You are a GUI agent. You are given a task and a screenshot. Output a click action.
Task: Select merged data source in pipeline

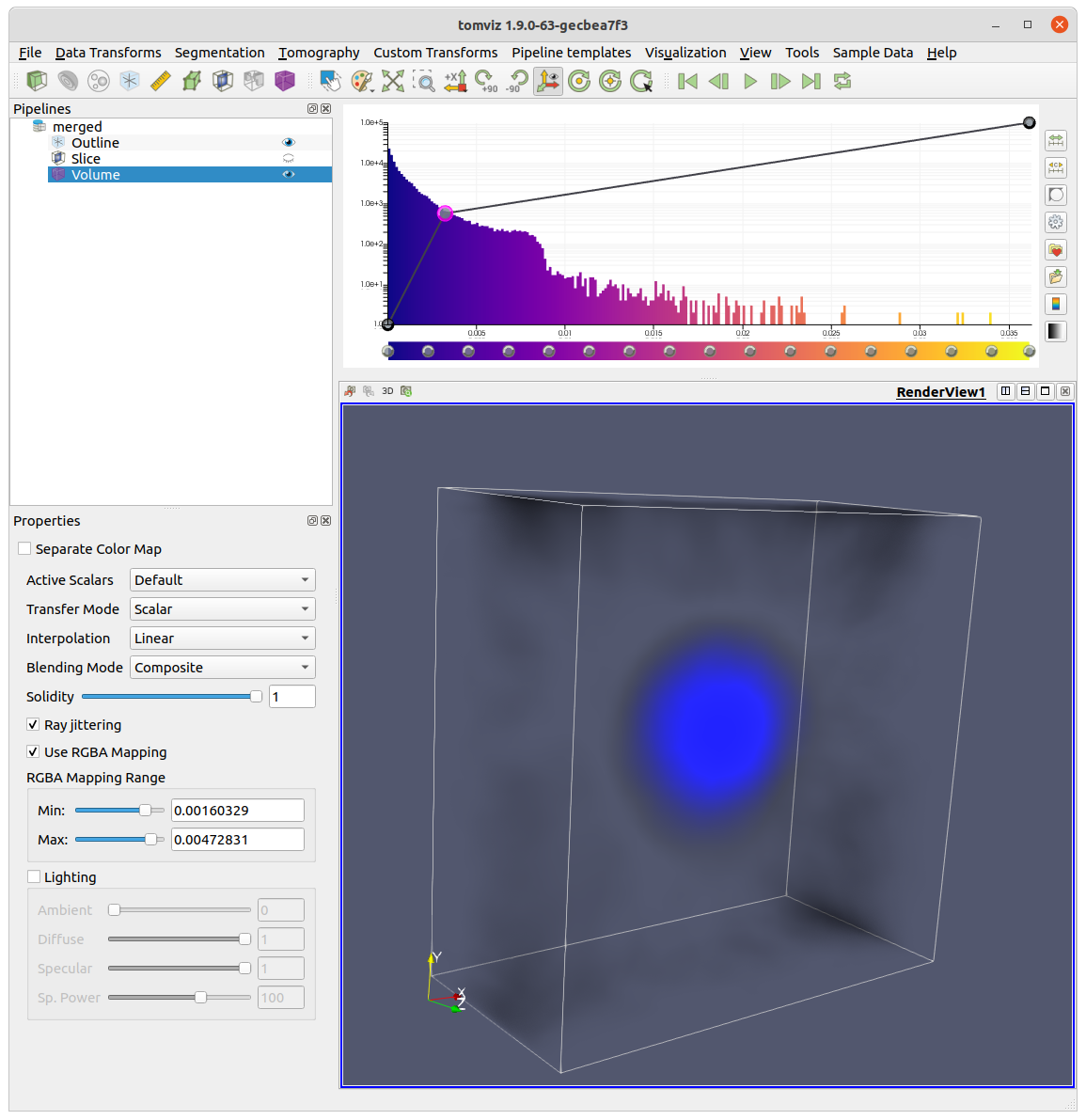(x=77, y=126)
